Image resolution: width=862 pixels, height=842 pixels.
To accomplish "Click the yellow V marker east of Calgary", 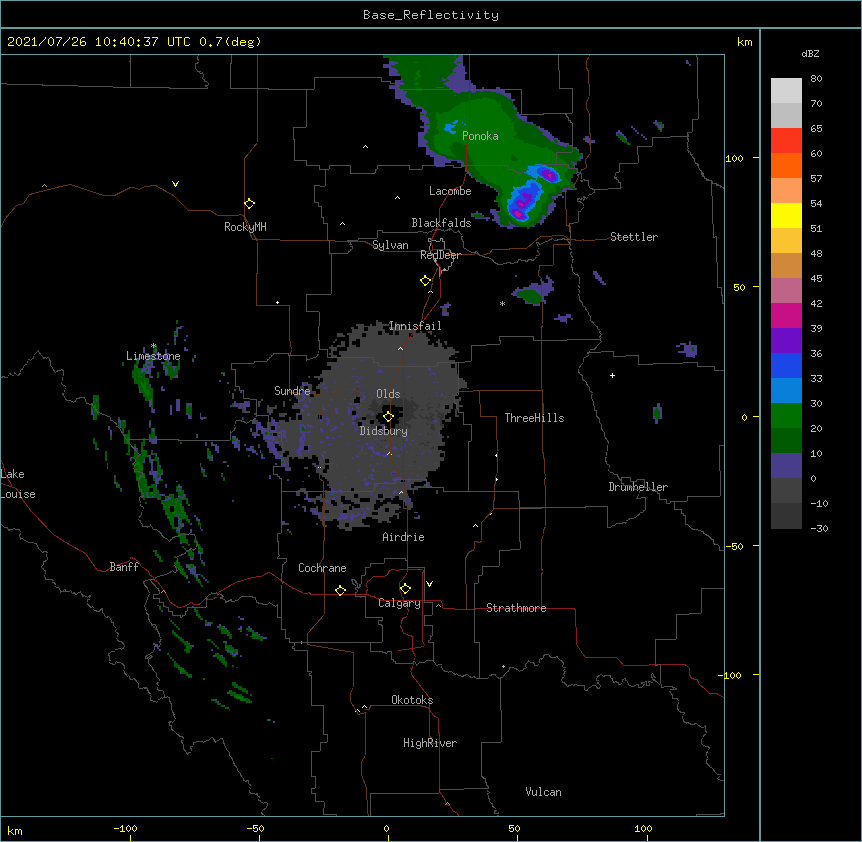I will (x=429, y=584).
